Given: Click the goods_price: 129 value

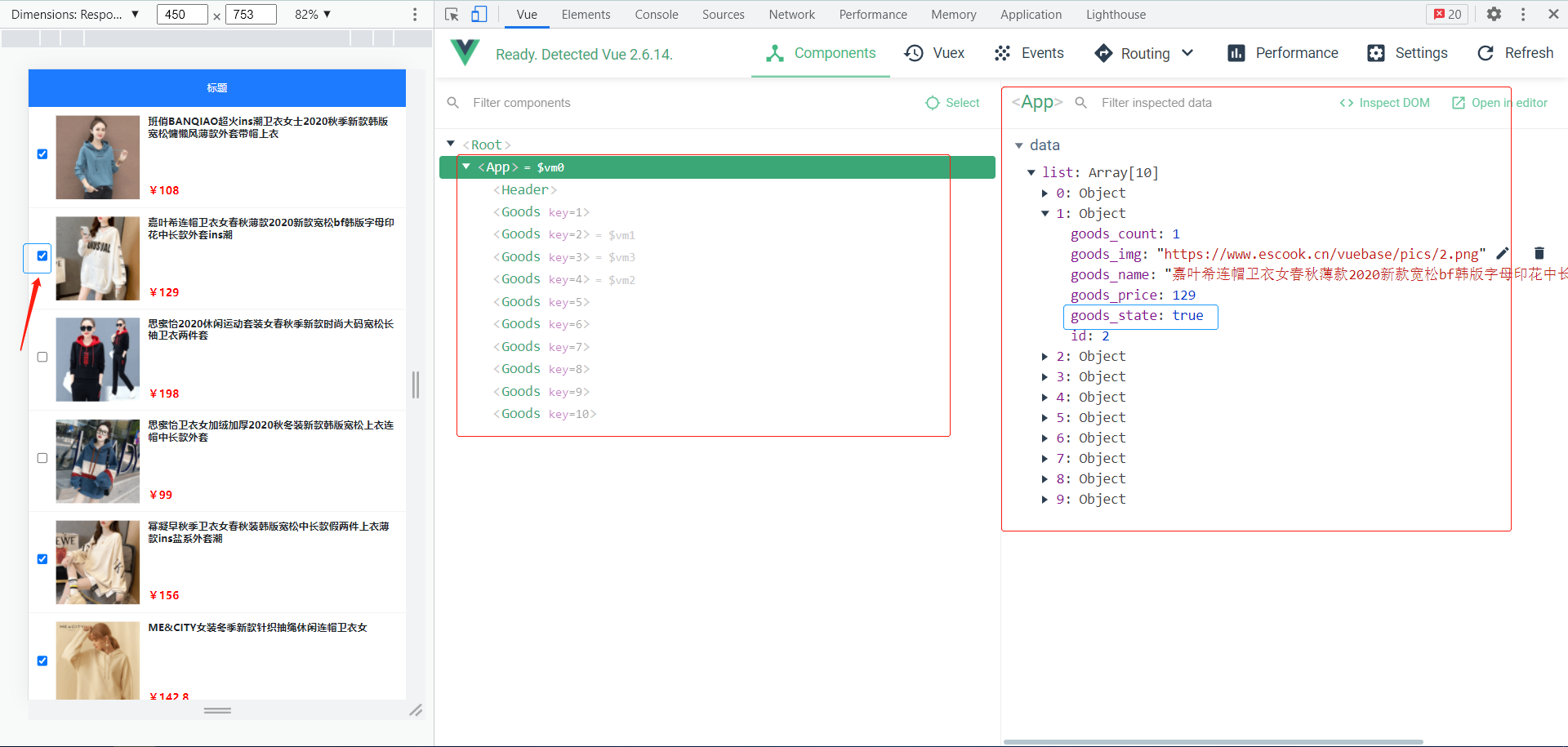Looking at the screenshot, I should 1183,296.
